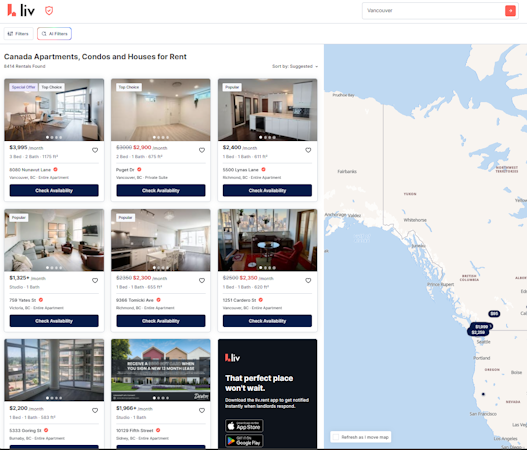The width and height of the screenshot is (527, 450).
Task: Check Availability for 8080 Nunavut Lane
Action: (x=54, y=191)
